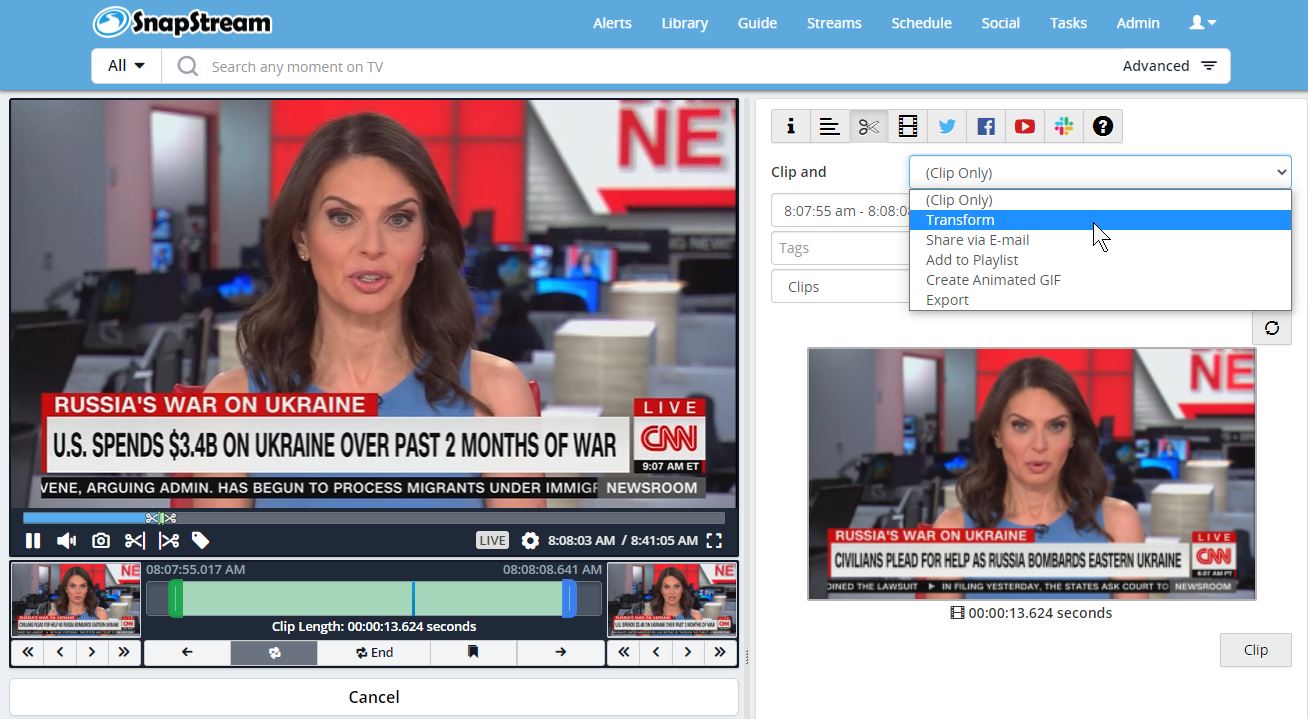Open the All search filter dropdown

[x=126, y=66]
